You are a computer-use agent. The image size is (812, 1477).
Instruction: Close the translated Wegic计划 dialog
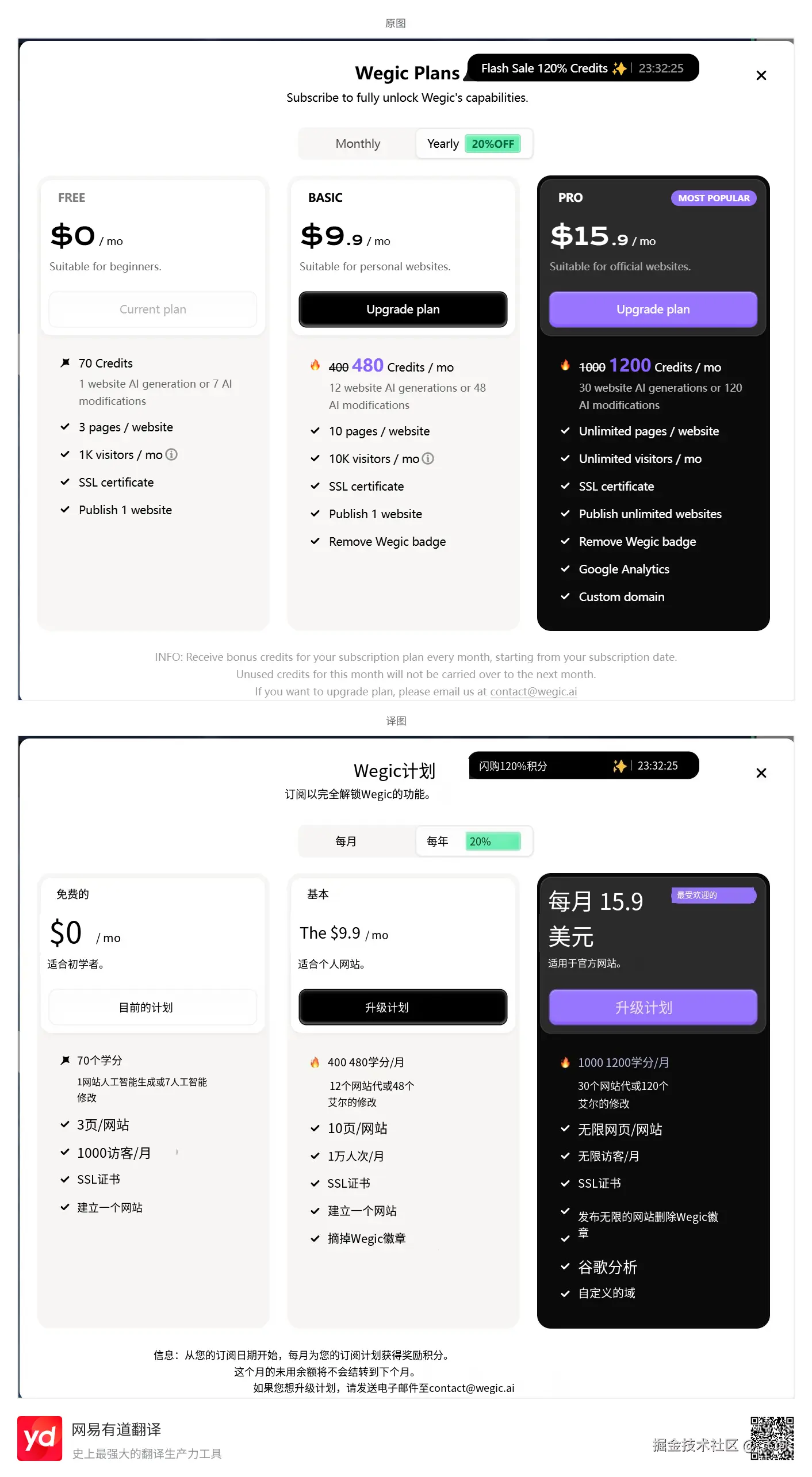(x=761, y=773)
